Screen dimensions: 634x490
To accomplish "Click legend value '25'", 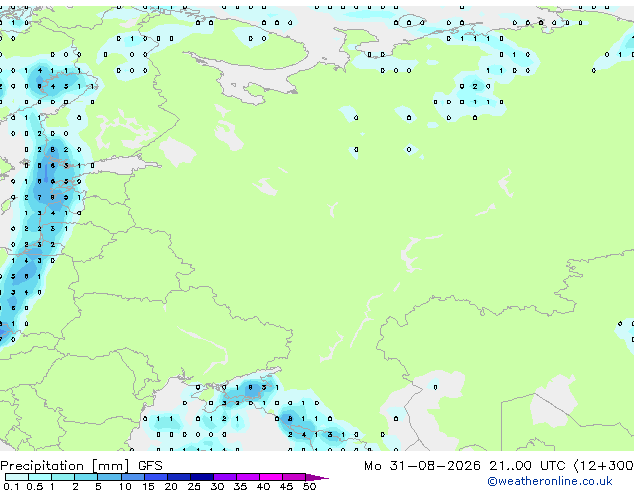I will point(194,486).
